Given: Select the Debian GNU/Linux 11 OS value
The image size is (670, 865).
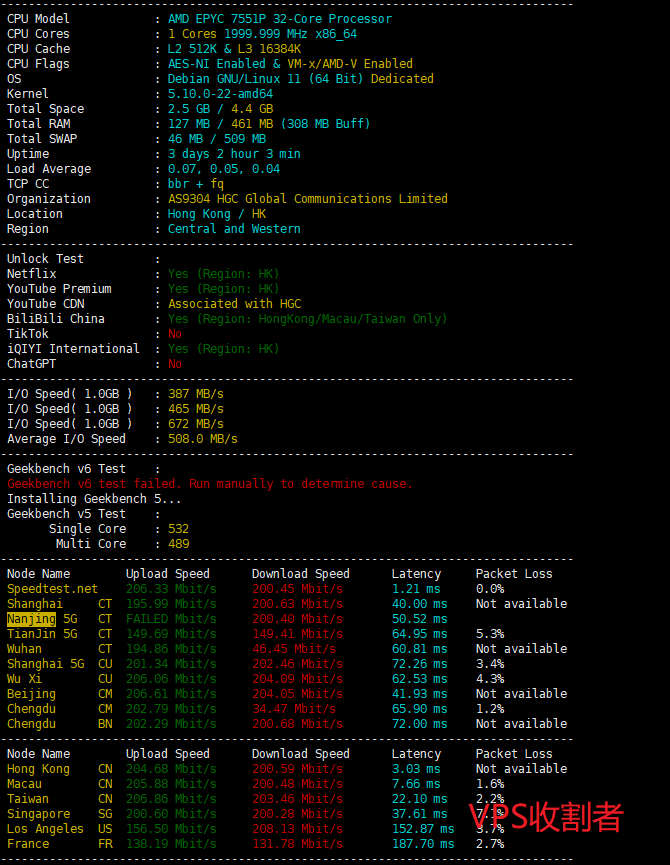Looking at the screenshot, I should tap(300, 79).
